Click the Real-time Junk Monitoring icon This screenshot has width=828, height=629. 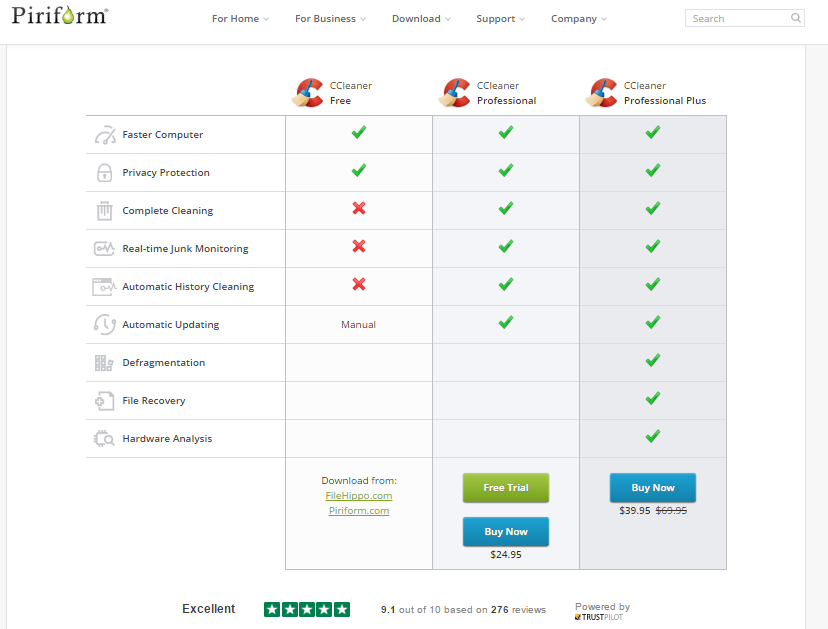(104, 248)
